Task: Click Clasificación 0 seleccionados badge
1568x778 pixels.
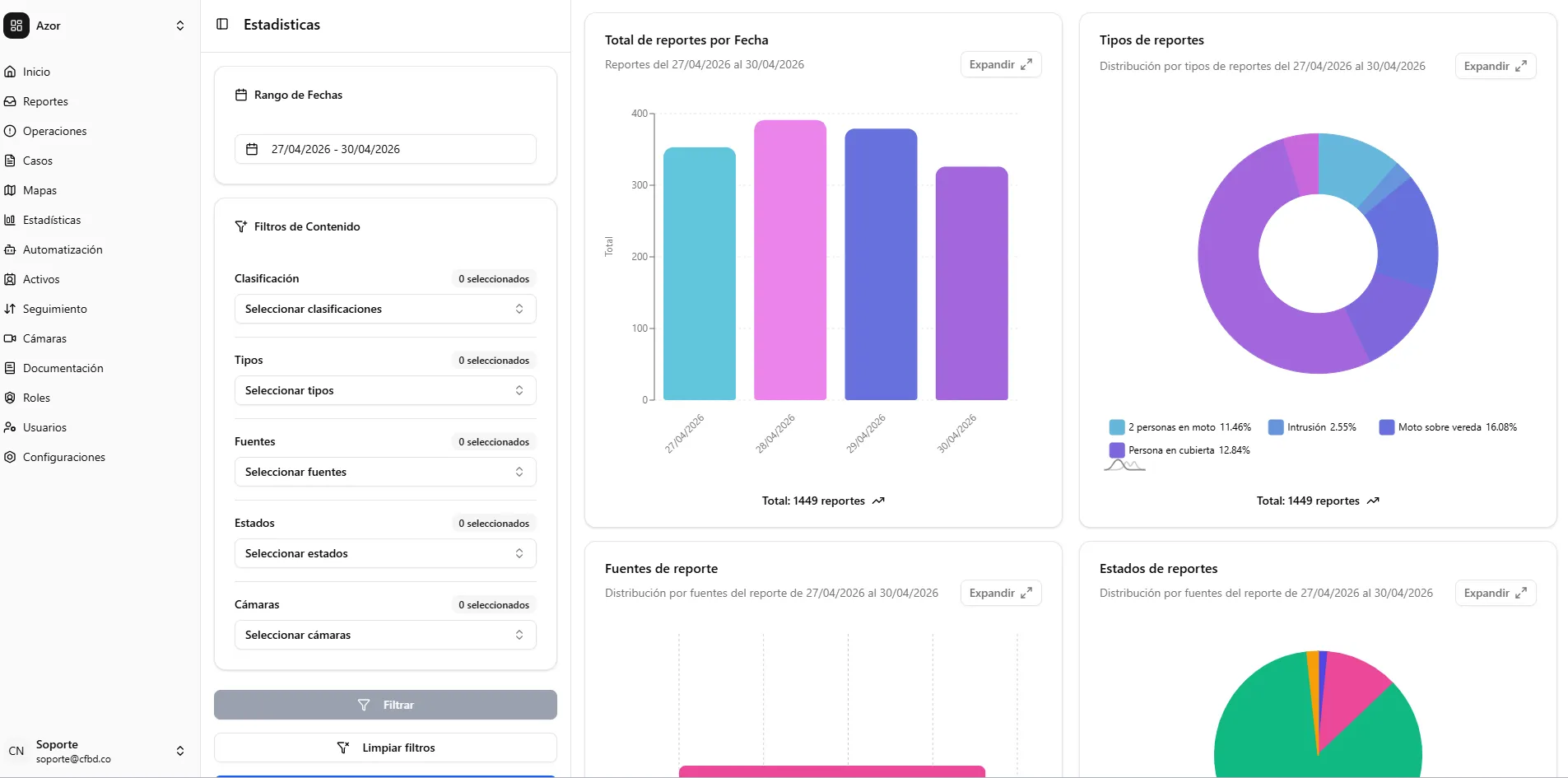Action: pyautogui.click(x=494, y=278)
